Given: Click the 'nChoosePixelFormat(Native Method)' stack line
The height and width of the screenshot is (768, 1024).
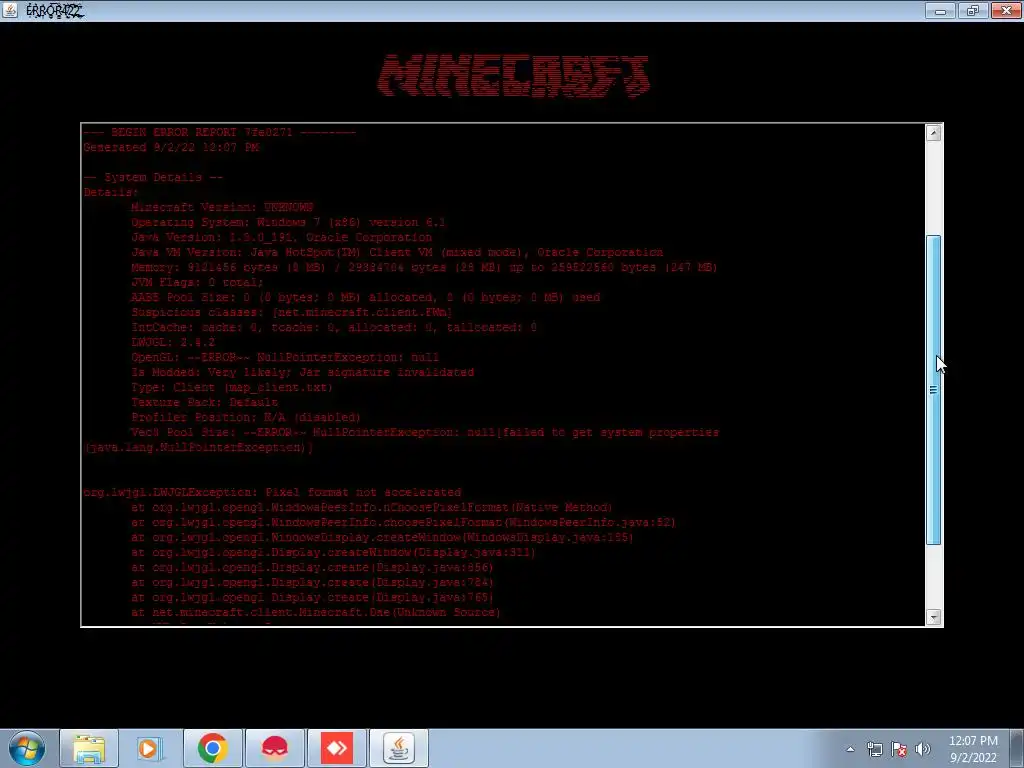Looking at the screenshot, I should [372, 507].
